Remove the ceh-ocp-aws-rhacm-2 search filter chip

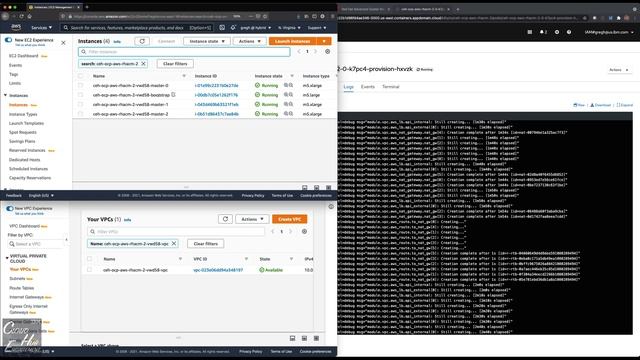[143, 64]
